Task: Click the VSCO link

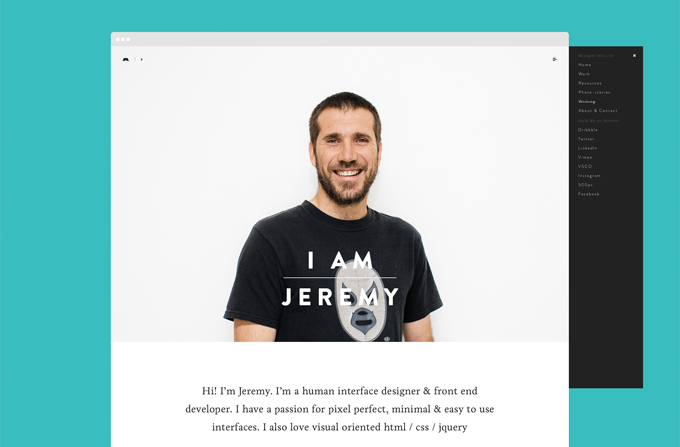Action: 585,166
